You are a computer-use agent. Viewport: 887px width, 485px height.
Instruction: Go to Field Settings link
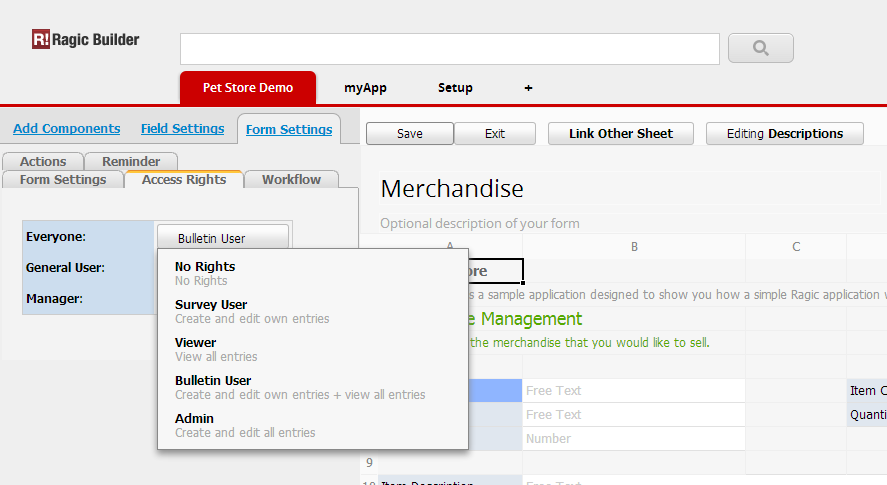[182, 129]
